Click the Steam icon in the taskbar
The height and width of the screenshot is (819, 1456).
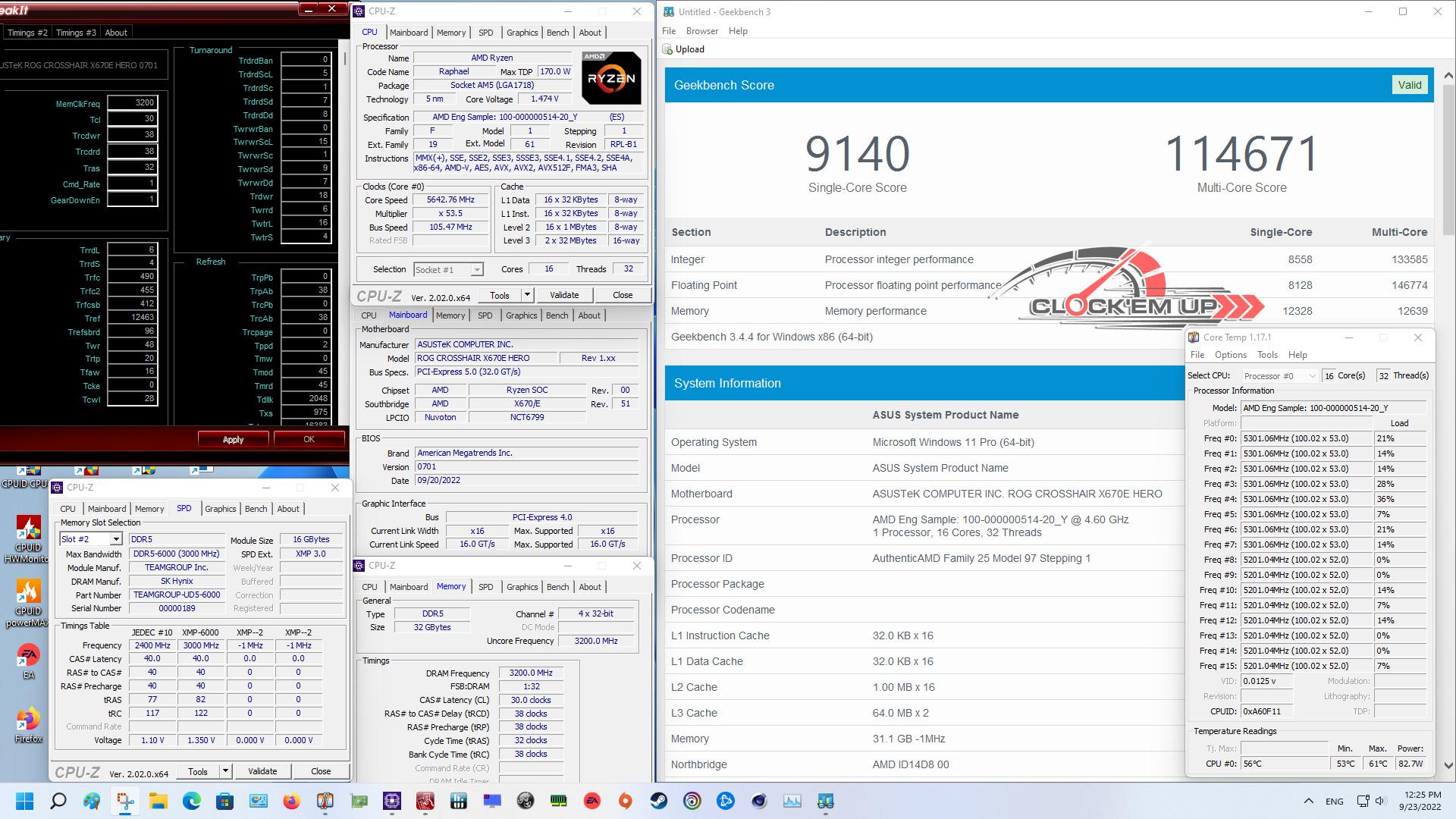[659, 801]
